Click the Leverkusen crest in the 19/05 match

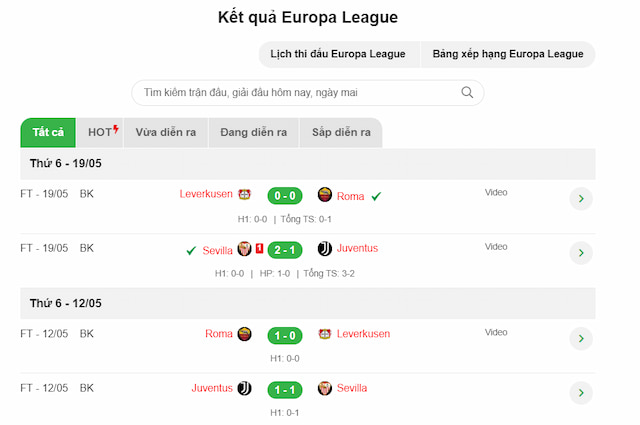244,195
